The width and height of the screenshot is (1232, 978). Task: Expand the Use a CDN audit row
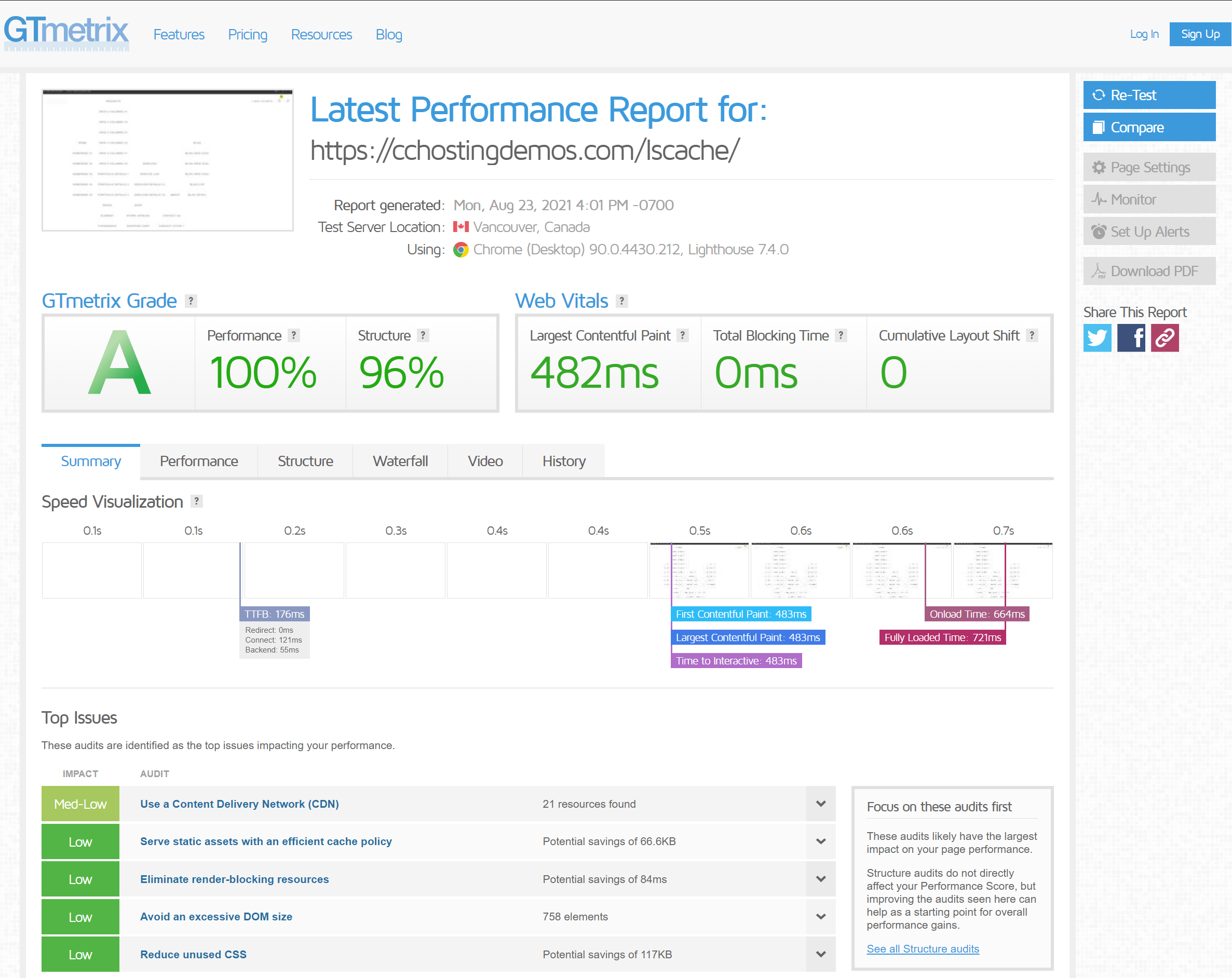(x=821, y=804)
